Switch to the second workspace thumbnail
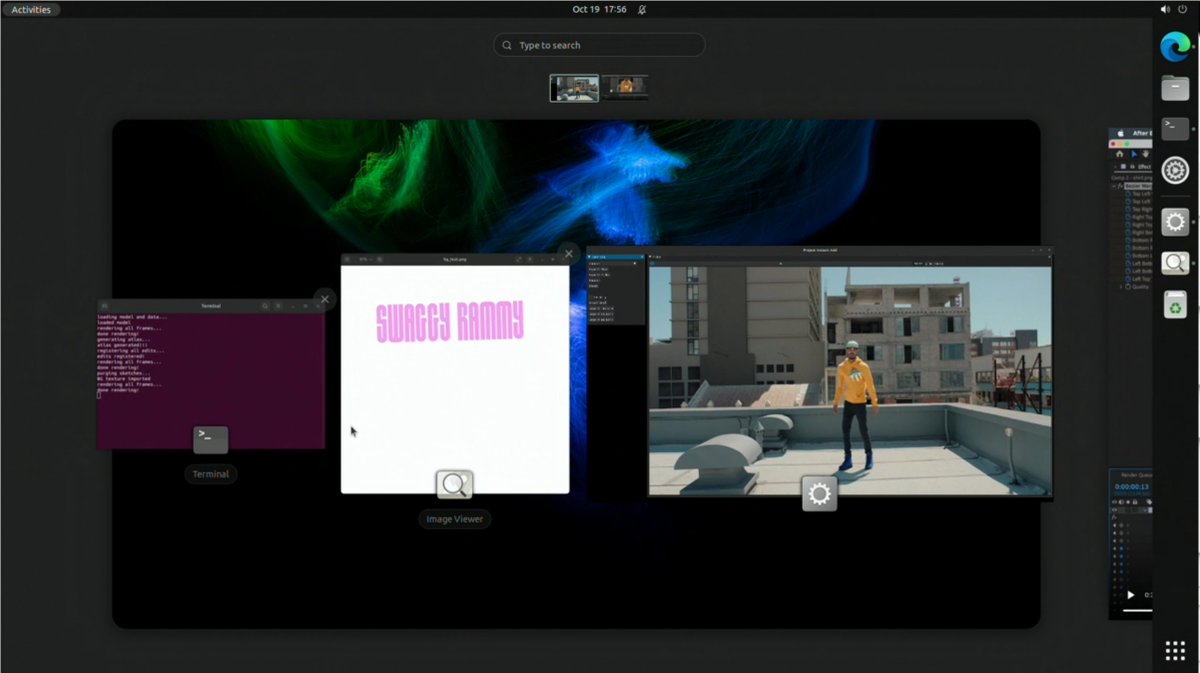Viewport: 1200px width, 673px height. (x=625, y=88)
